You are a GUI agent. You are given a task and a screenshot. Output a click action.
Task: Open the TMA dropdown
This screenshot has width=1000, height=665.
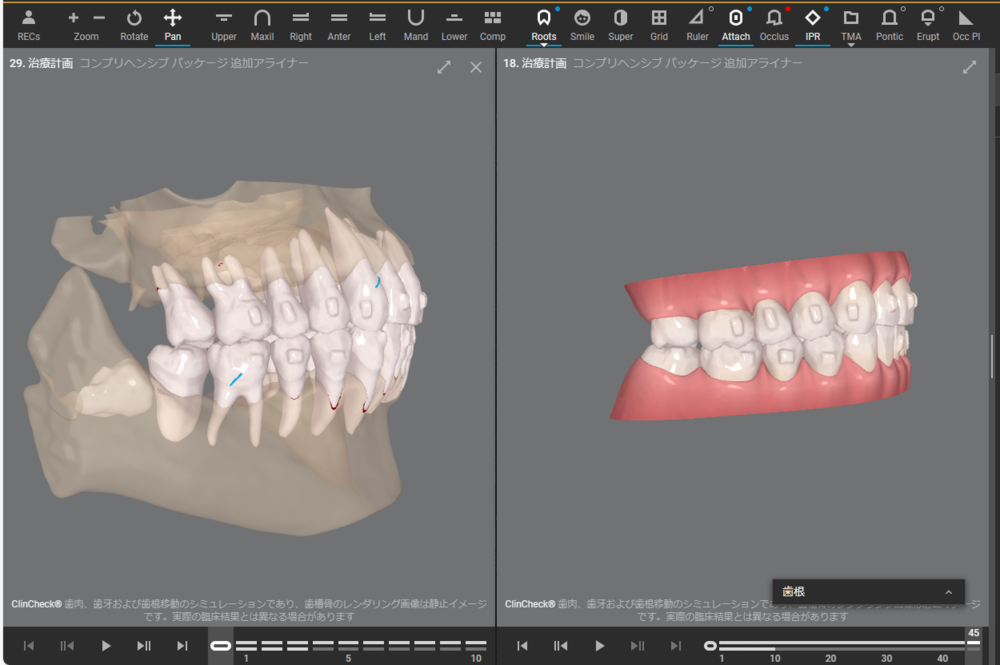(x=850, y=26)
